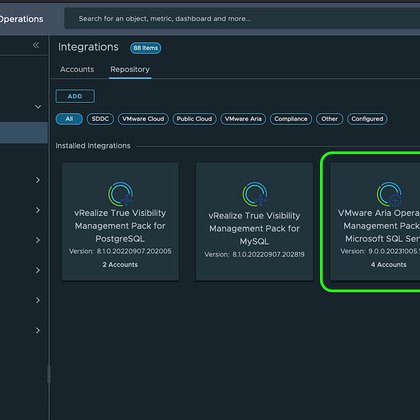Click the Installed Integrations heading
The width and height of the screenshot is (420, 420).
[93, 146]
